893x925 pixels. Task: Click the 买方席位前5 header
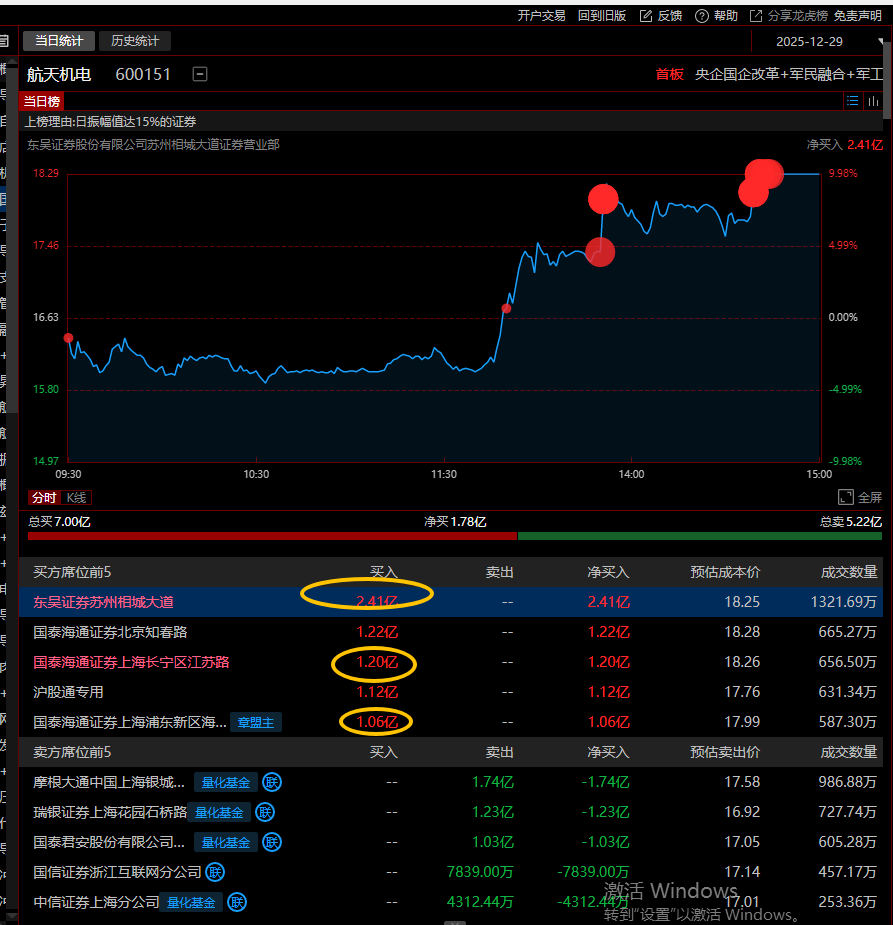pos(72,572)
